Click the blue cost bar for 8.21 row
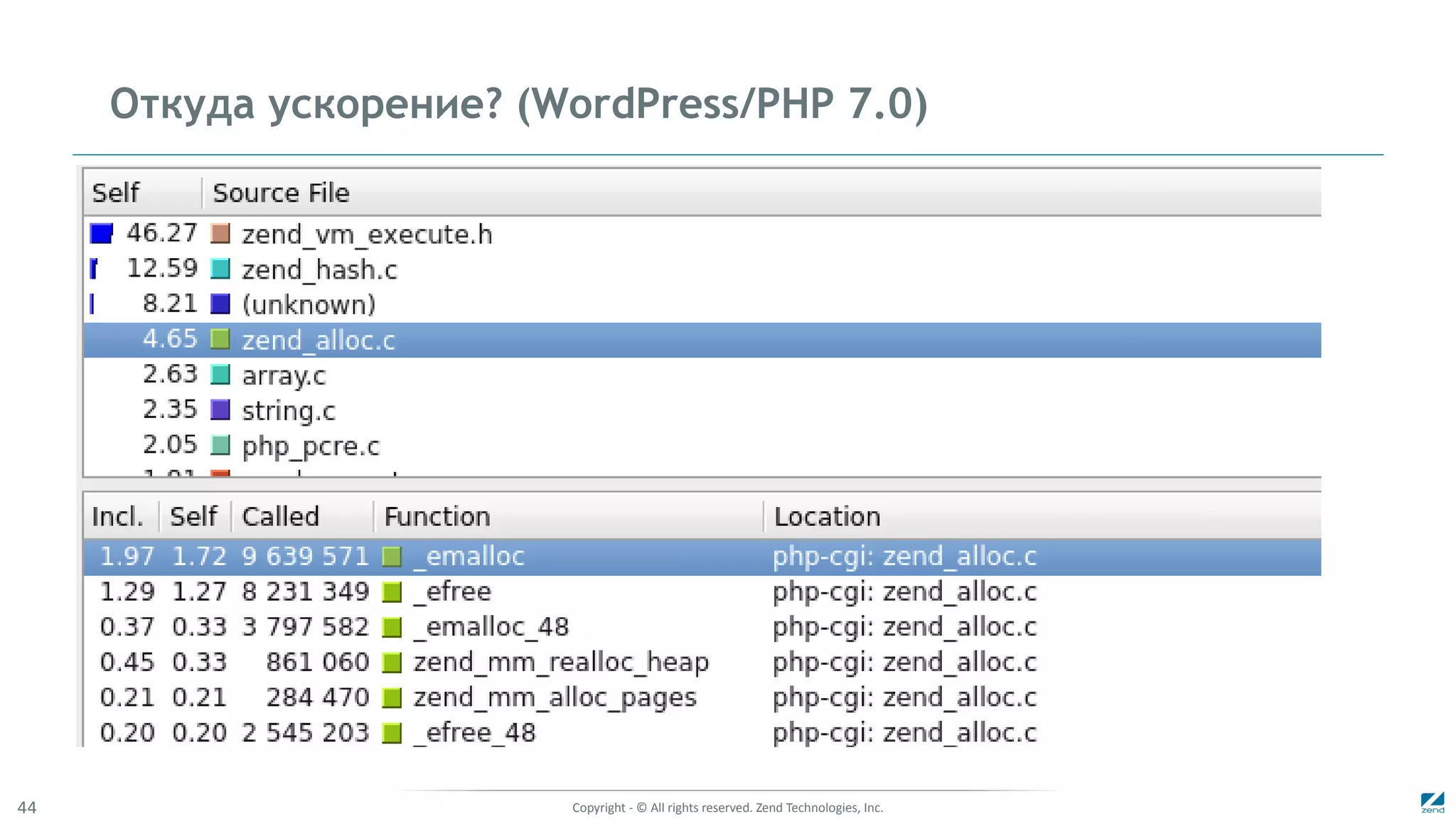 pyautogui.click(x=92, y=304)
